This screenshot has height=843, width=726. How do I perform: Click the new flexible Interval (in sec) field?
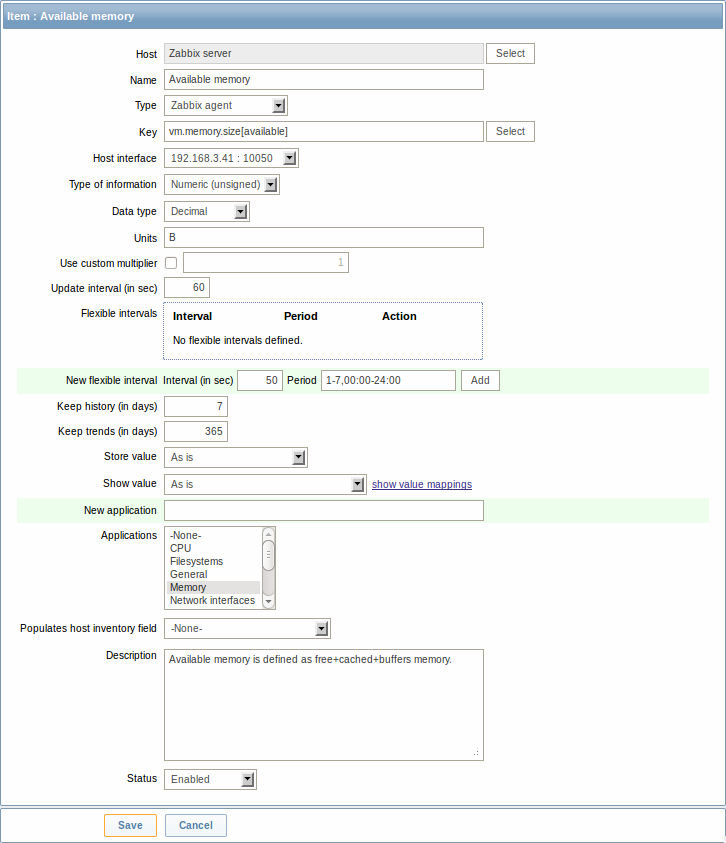click(260, 380)
